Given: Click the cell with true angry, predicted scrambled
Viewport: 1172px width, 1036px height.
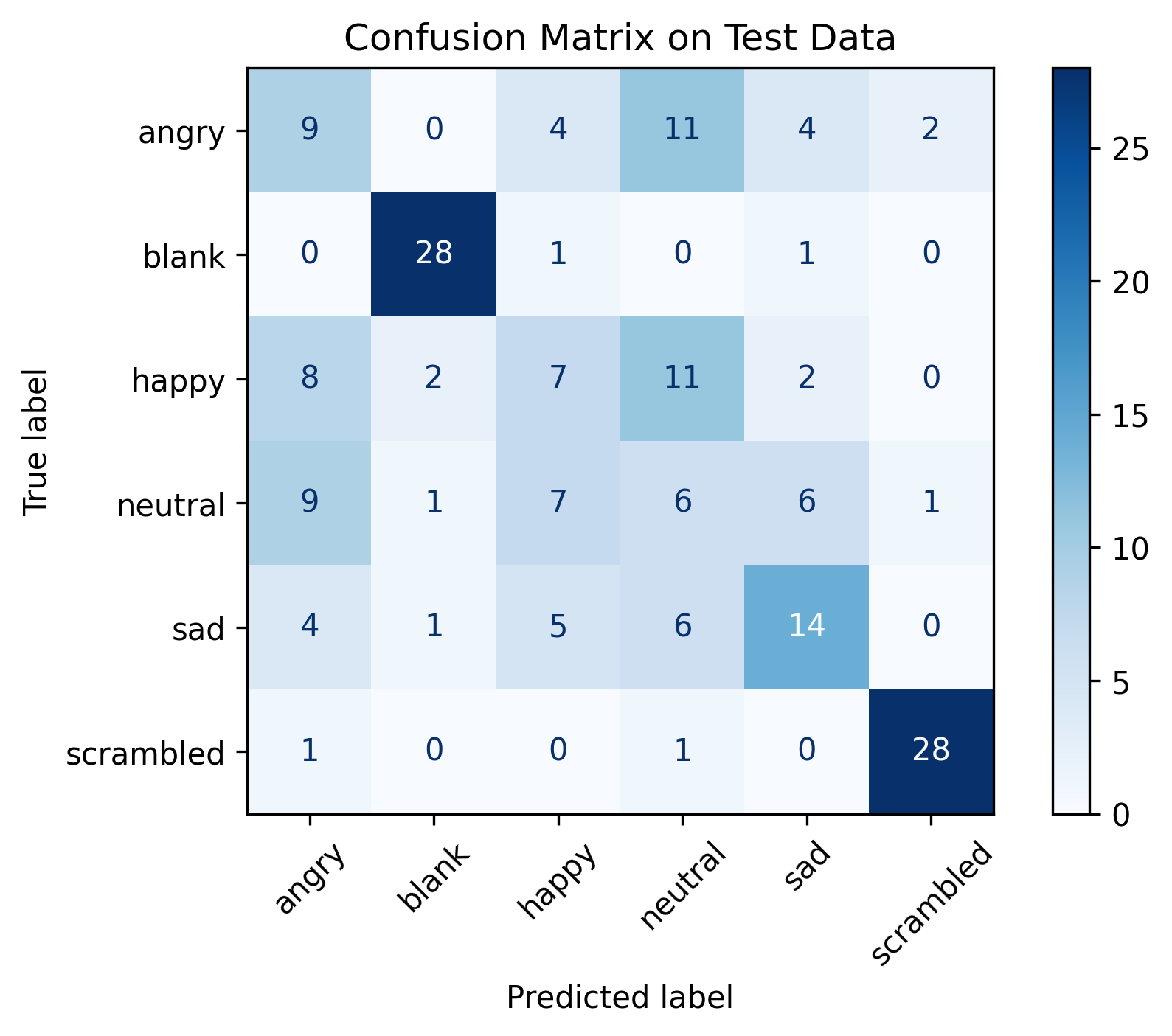Looking at the screenshot, I should (931, 130).
